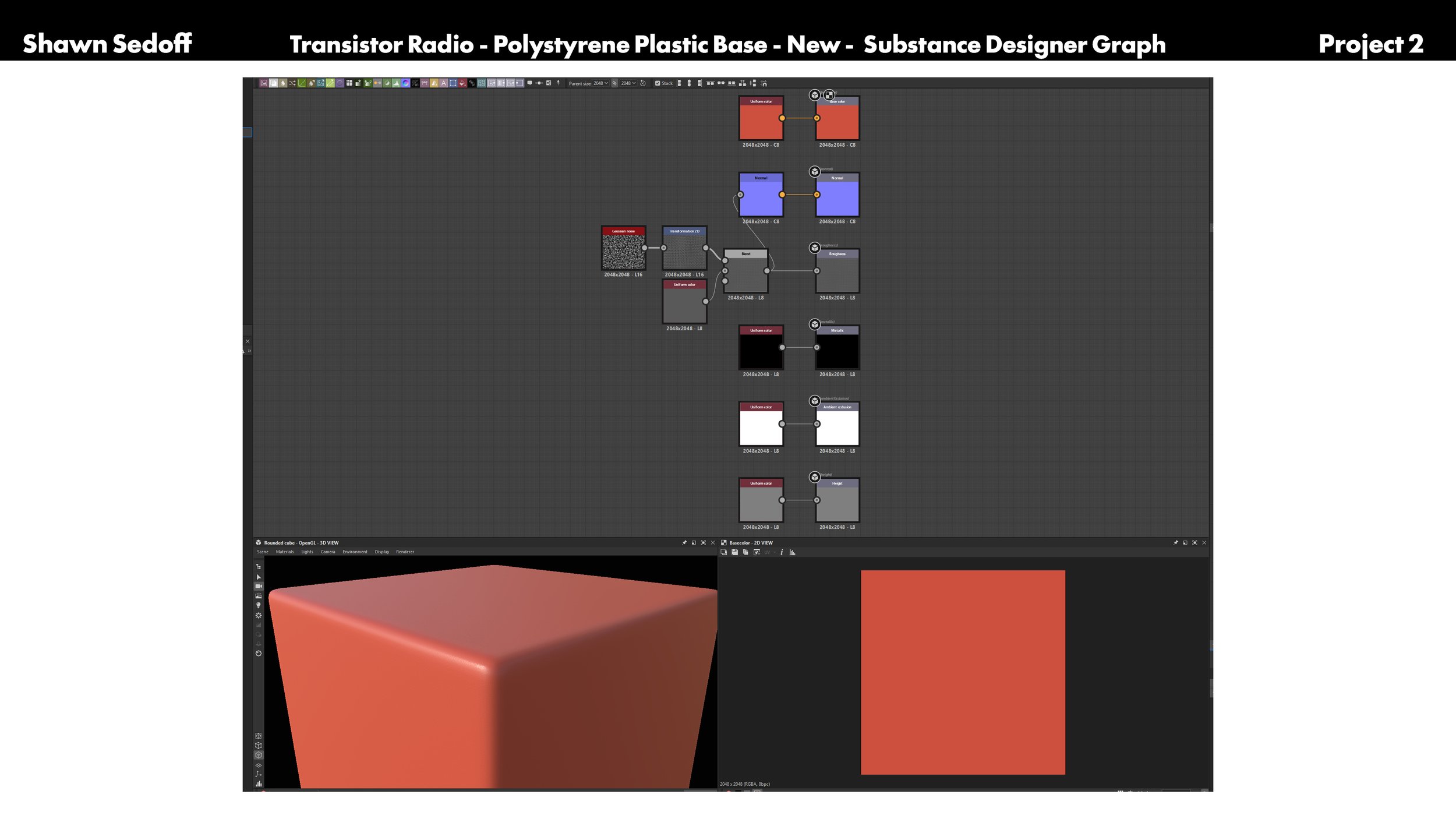Add an HSL node from the graph toolbar
The height and width of the screenshot is (819, 1456).
click(387, 83)
